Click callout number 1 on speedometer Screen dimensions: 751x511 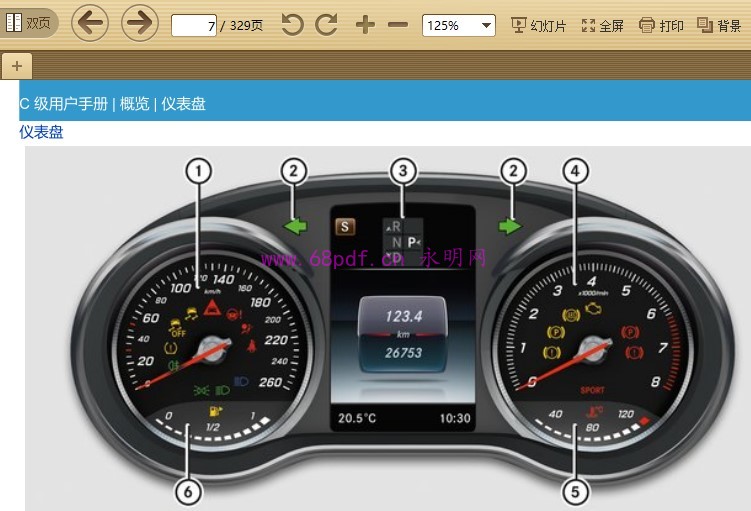(199, 171)
